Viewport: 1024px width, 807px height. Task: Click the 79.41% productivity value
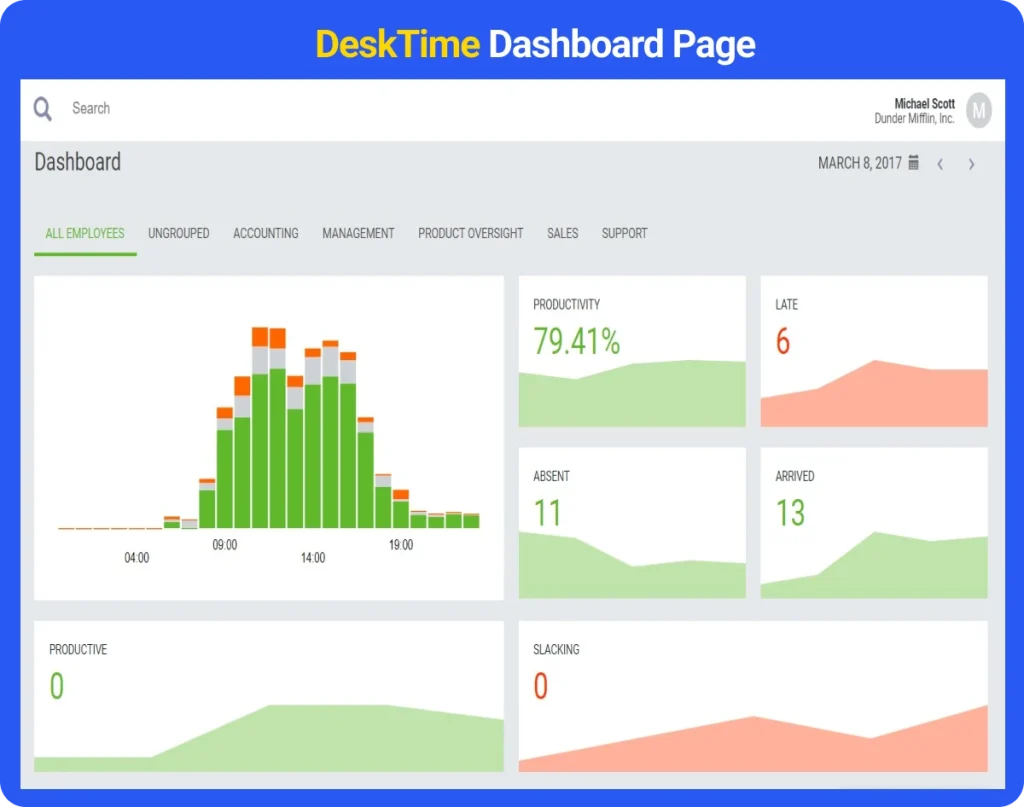click(577, 341)
